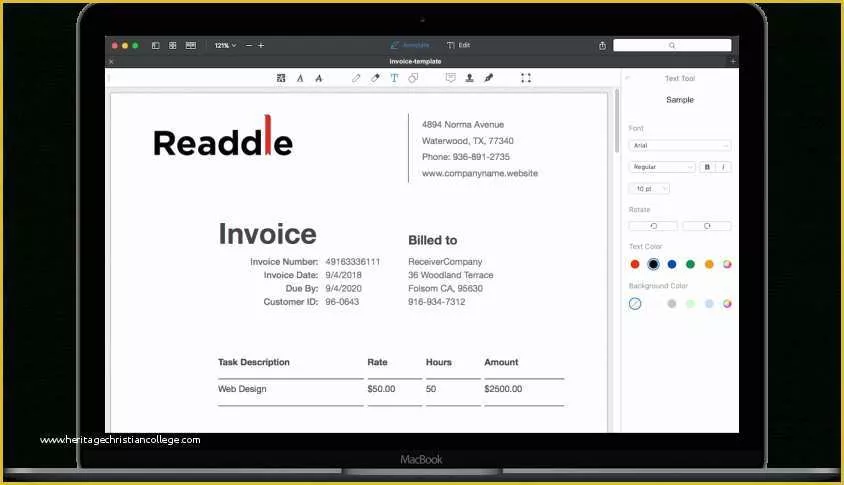The image size is (844, 485).
Task: Toggle Bold text style
Action: [707, 167]
